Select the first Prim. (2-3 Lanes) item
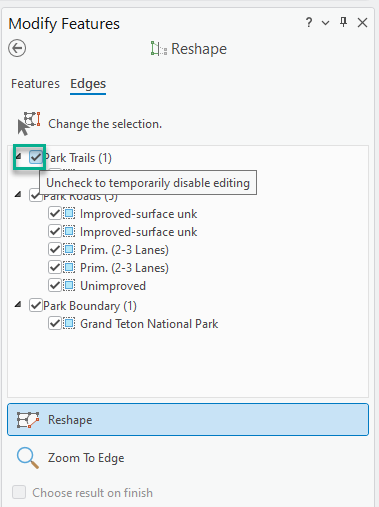 pos(124,250)
